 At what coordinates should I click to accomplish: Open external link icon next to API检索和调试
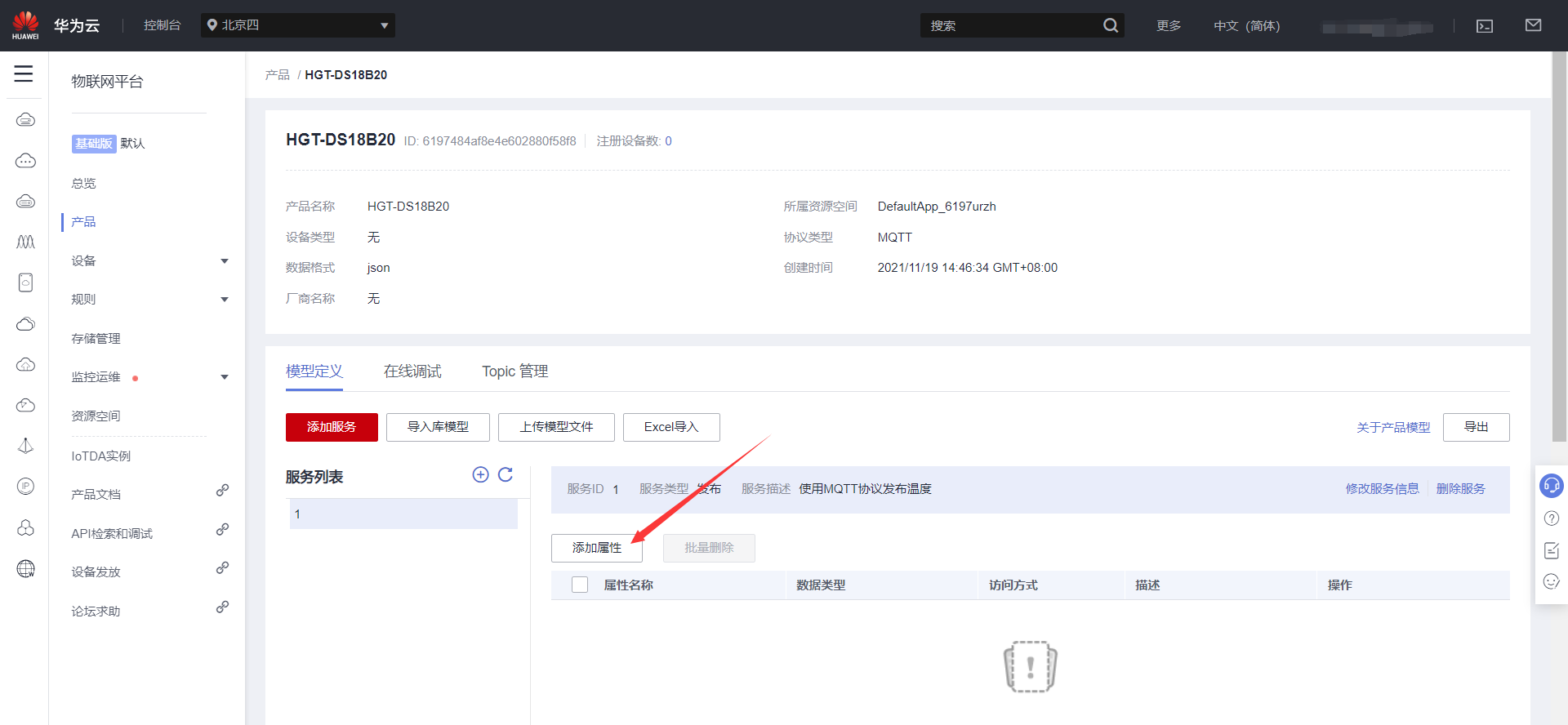[x=222, y=529]
